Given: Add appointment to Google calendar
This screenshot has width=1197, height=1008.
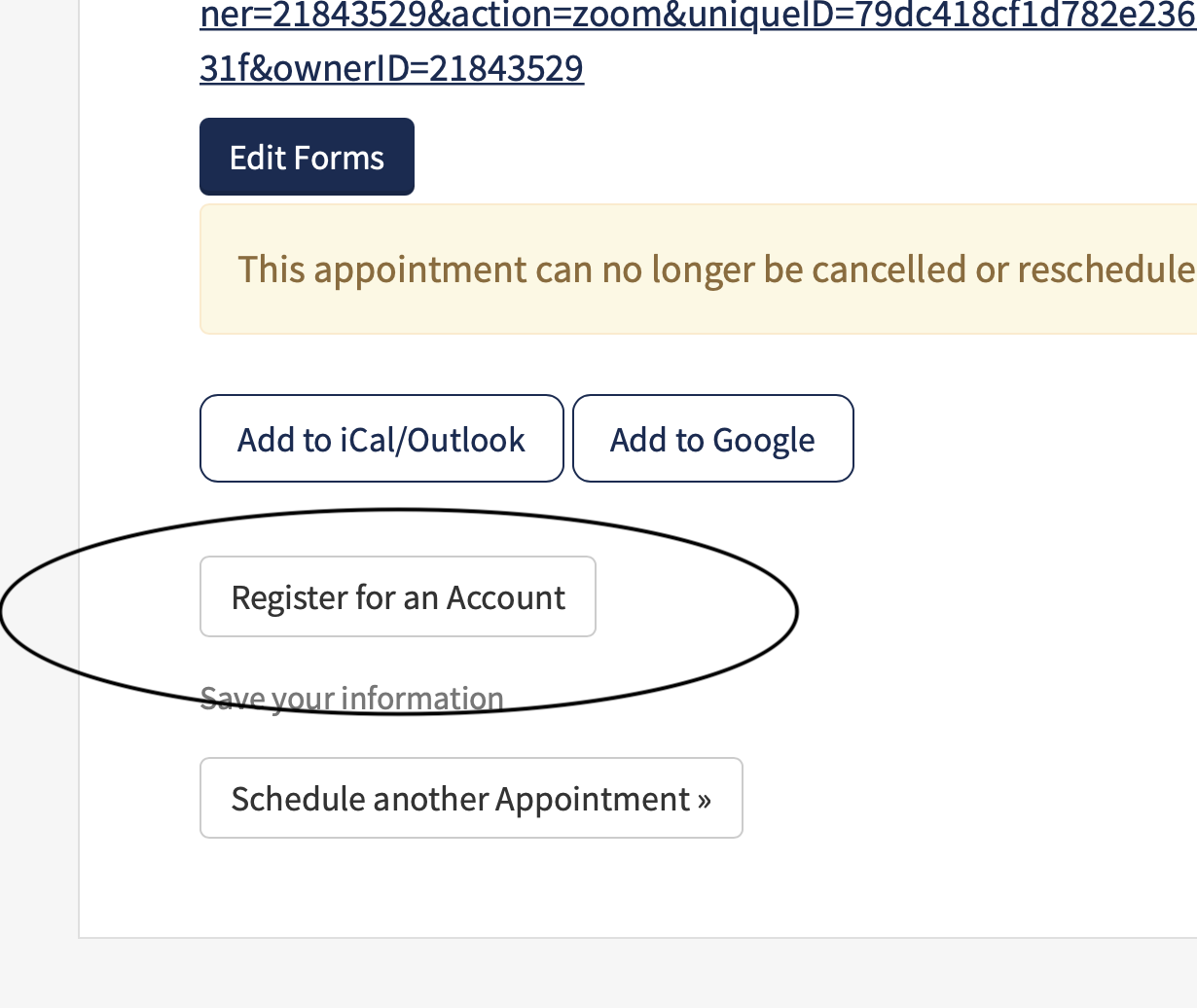Looking at the screenshot, I should click(x=712, y=439).
